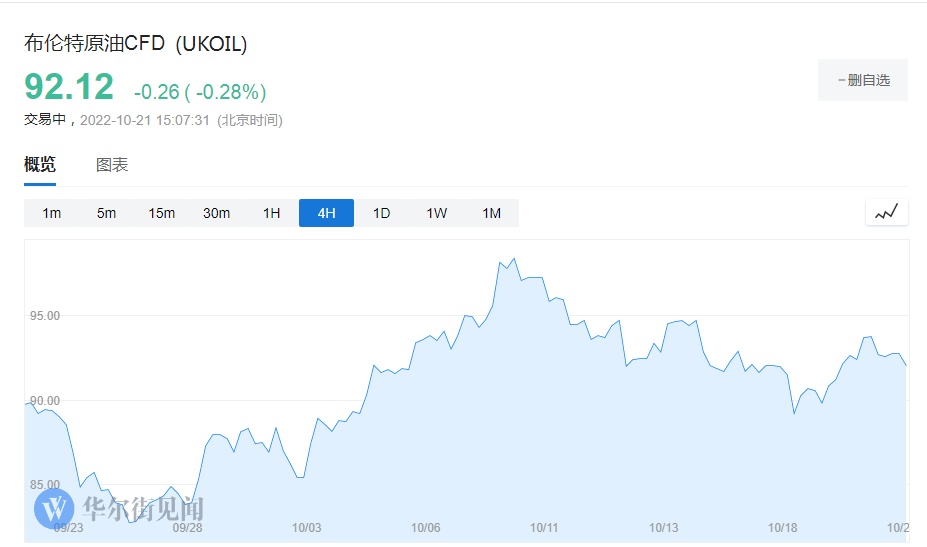Click the chart peak near 10/11
927x547 pixels.
pyautogui.click(x=514, y=259)
